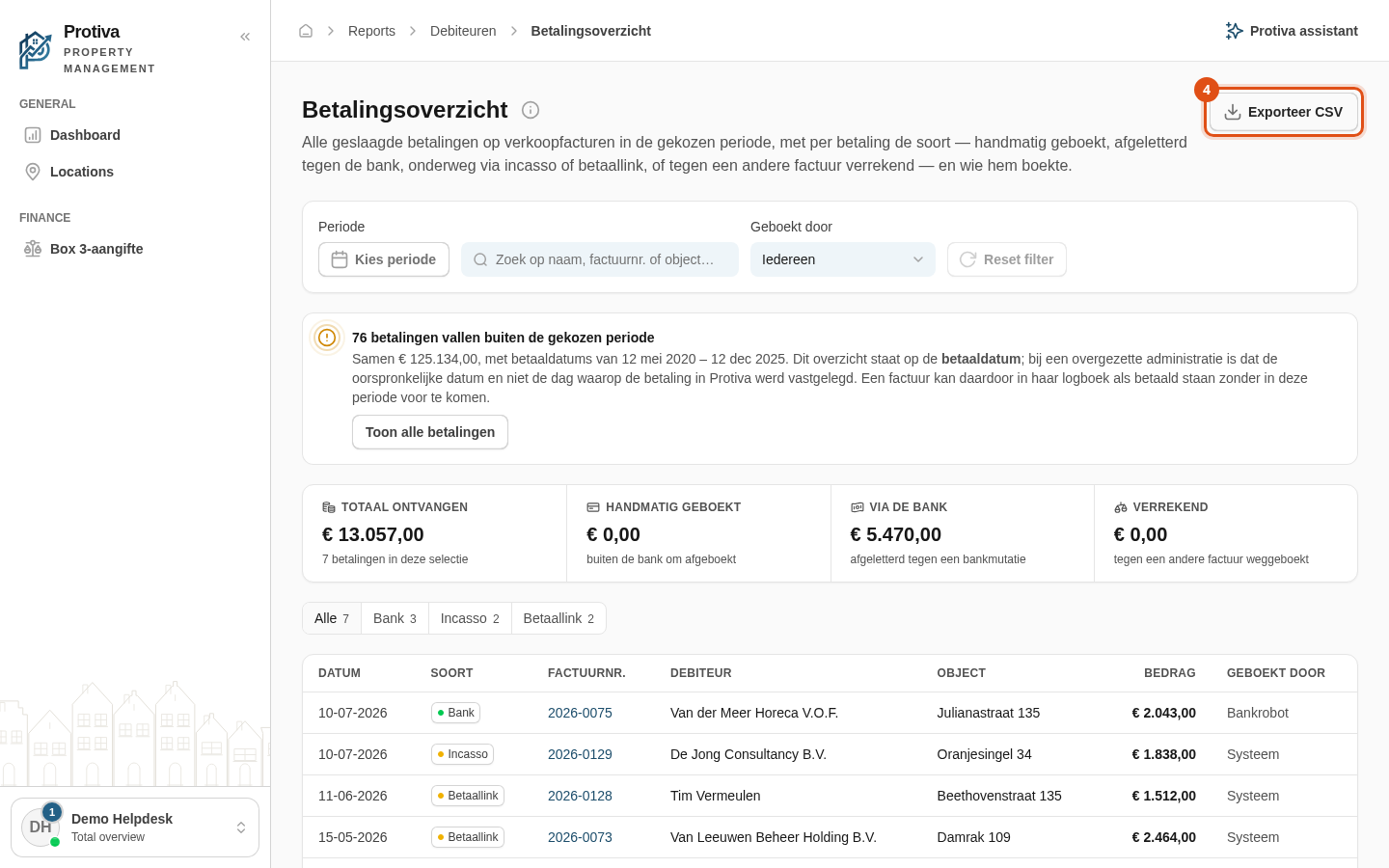Open the Kies periode date picker
Viewport: 1389px width, 868px height.
point(384,259)
